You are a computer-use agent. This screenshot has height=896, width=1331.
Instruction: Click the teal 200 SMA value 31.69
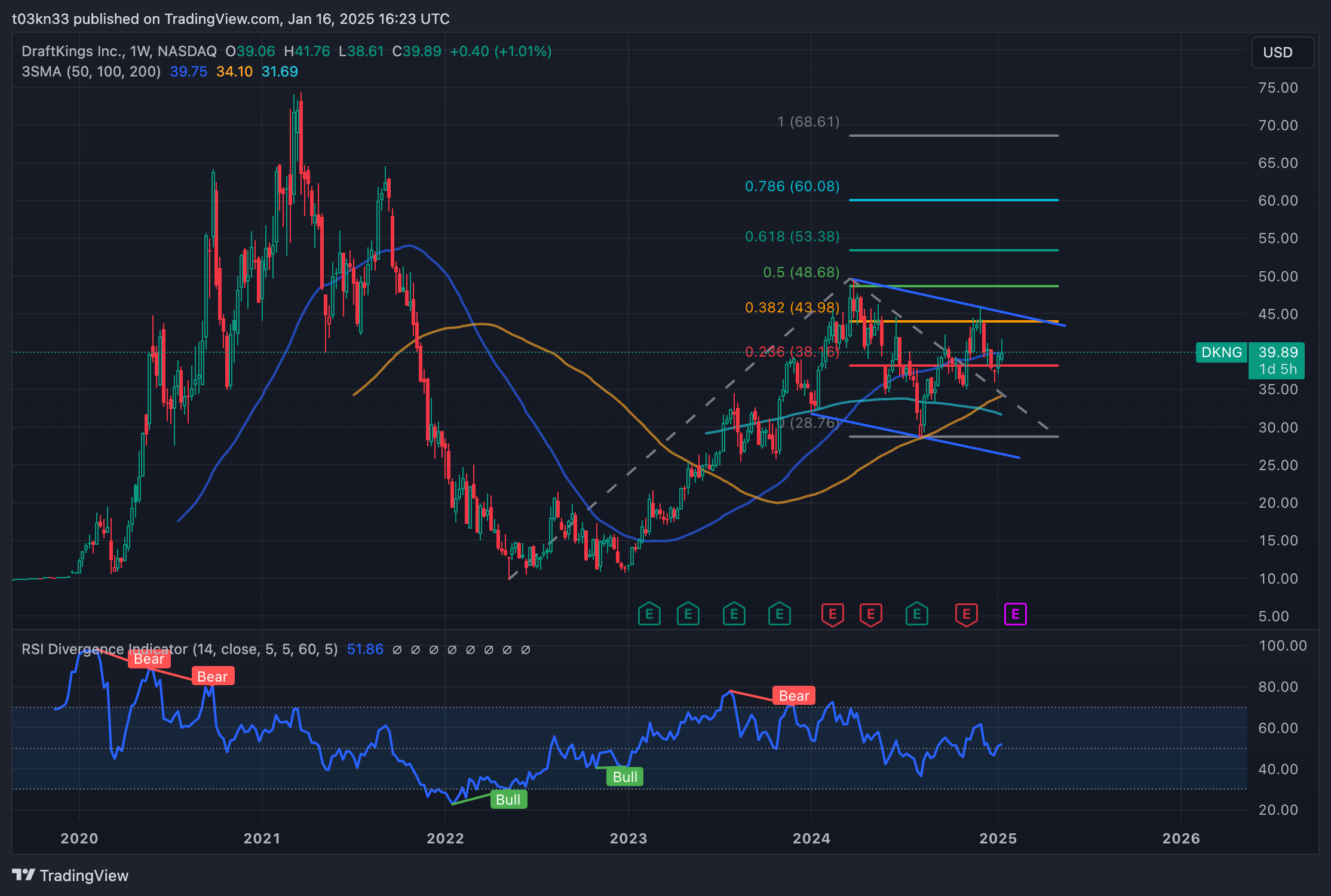[280, 72]
